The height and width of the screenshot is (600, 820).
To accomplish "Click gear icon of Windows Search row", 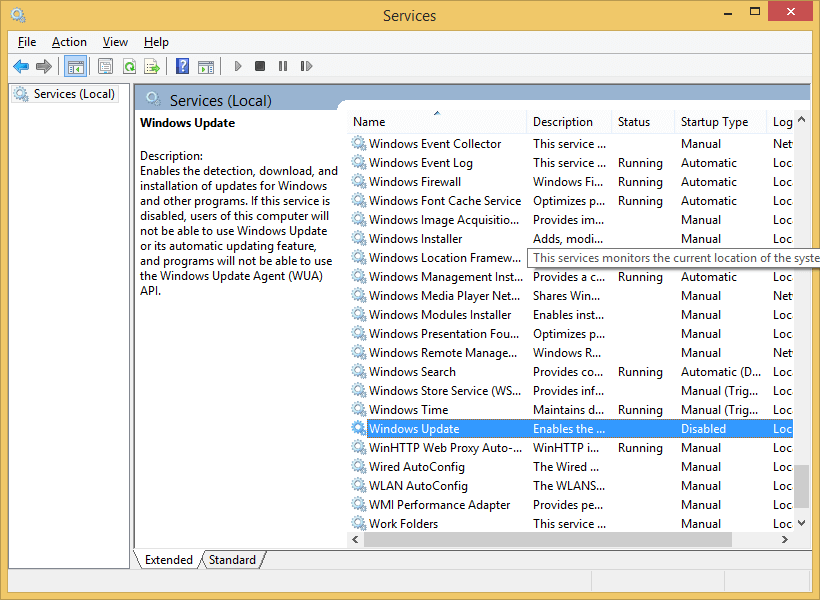I will 359,371.
